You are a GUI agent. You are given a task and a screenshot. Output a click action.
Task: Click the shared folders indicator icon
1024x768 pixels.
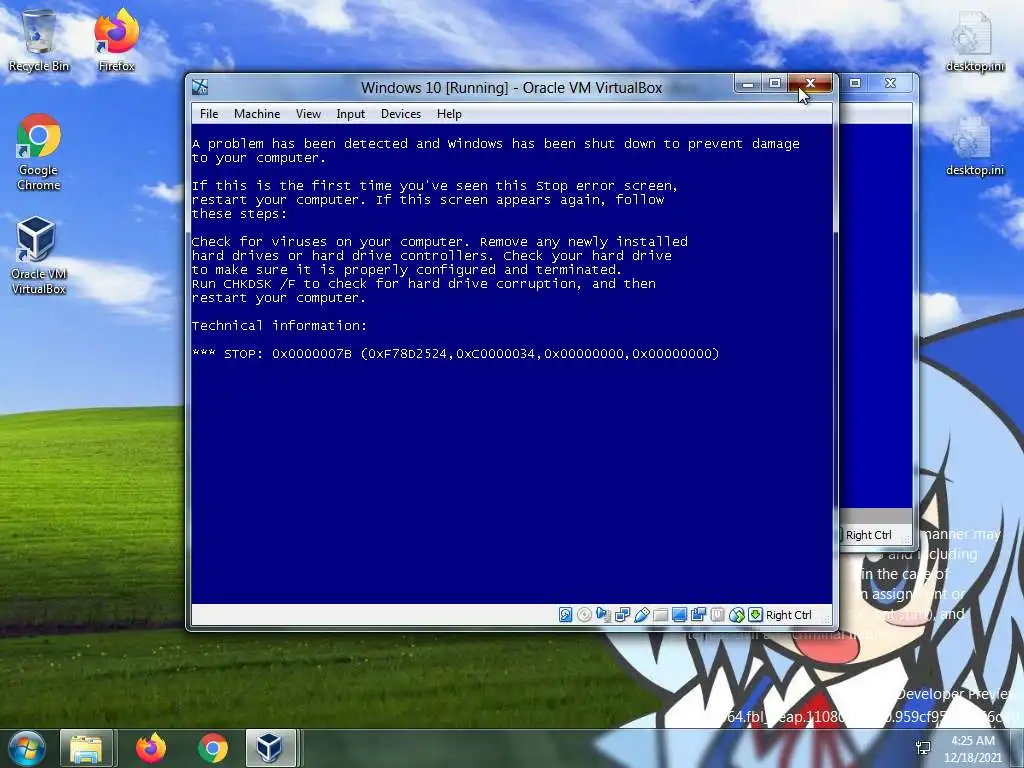pyautogui.click(x=660, y=615)
